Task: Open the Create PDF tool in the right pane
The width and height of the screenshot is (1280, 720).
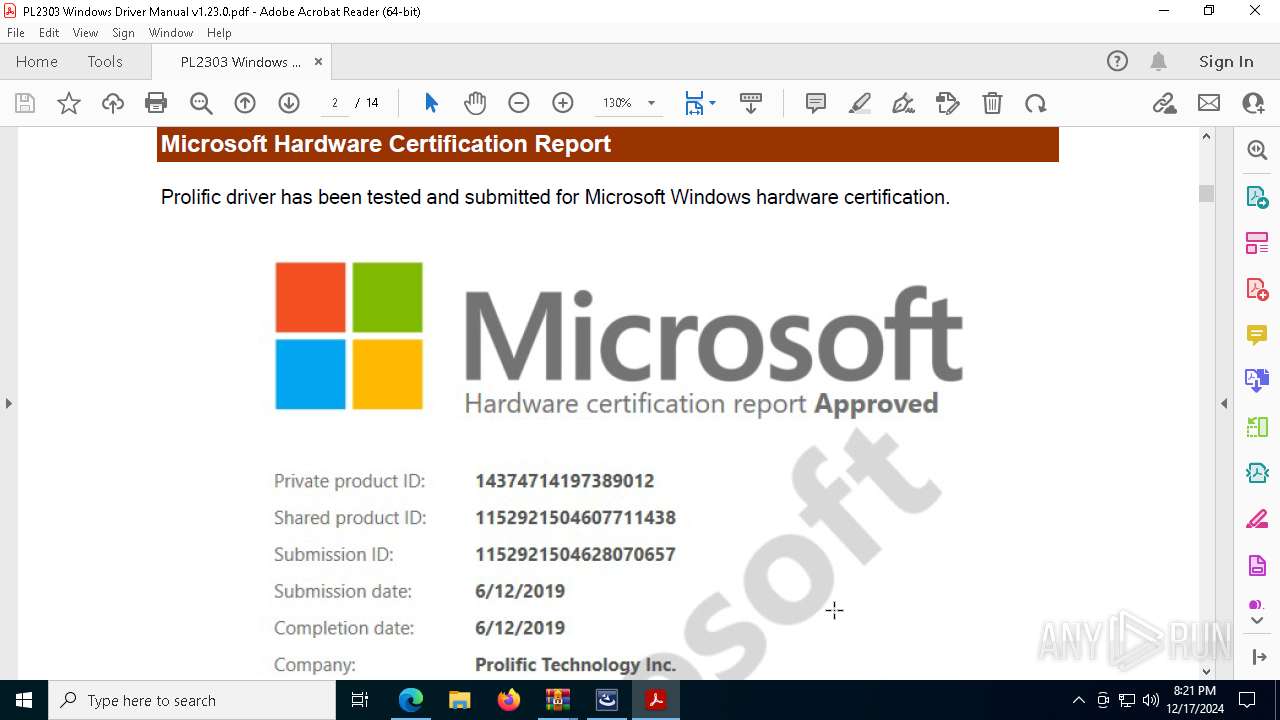Action: 1257,289
